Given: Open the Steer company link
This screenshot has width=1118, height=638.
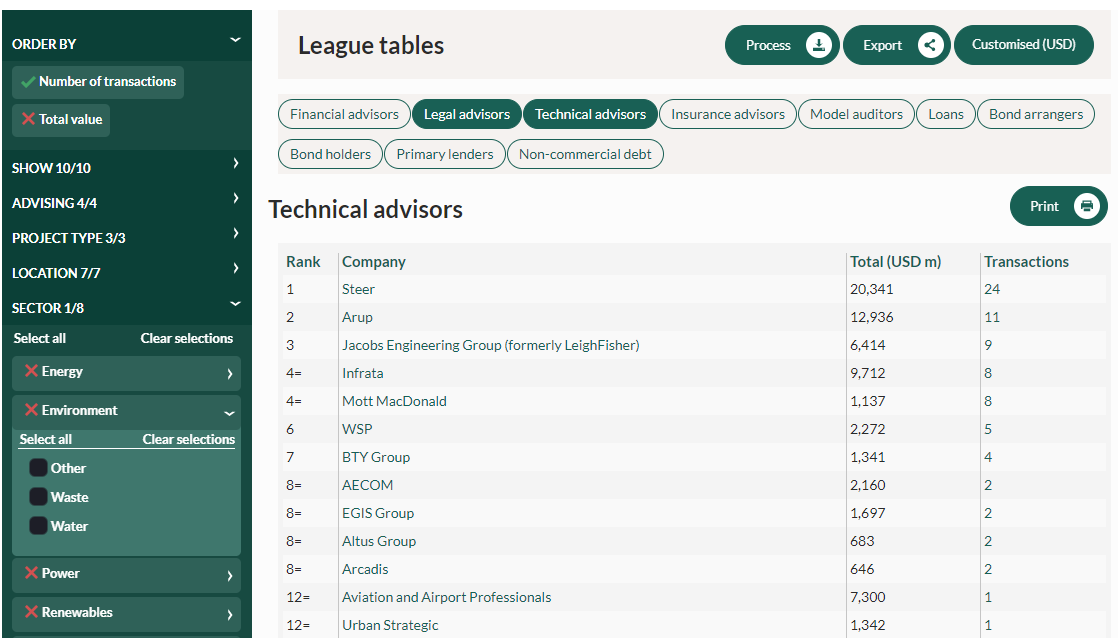Looking at the screenshot, I should [358, 289].
